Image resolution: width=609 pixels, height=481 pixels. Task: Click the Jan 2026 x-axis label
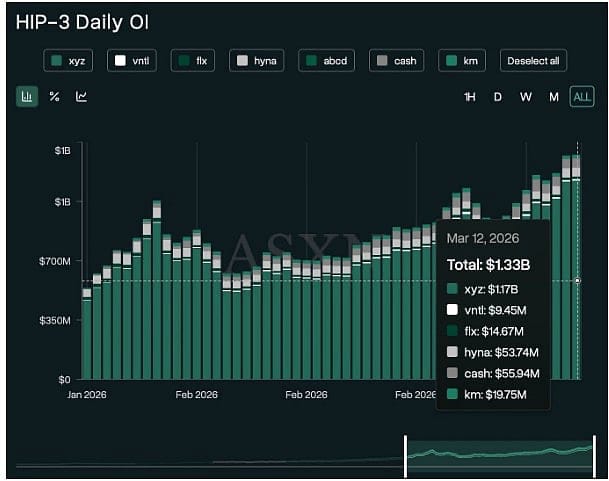pyautogui.click(x=87, y=395)
